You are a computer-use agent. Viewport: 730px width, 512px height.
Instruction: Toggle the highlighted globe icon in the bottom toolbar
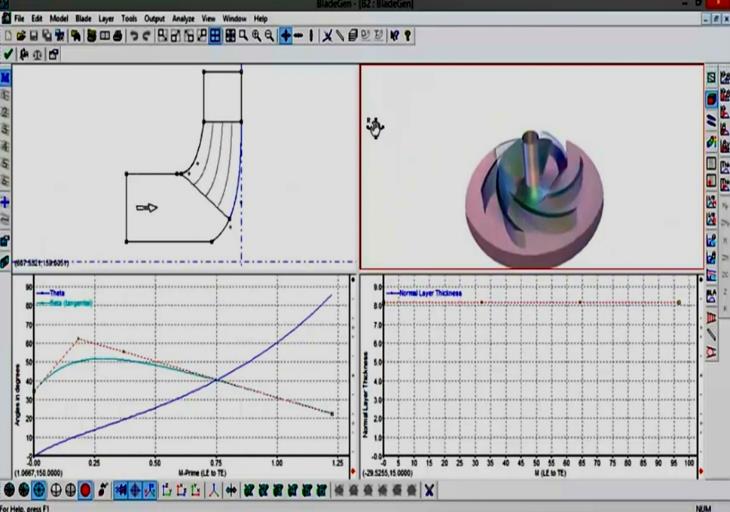point(39,490)
